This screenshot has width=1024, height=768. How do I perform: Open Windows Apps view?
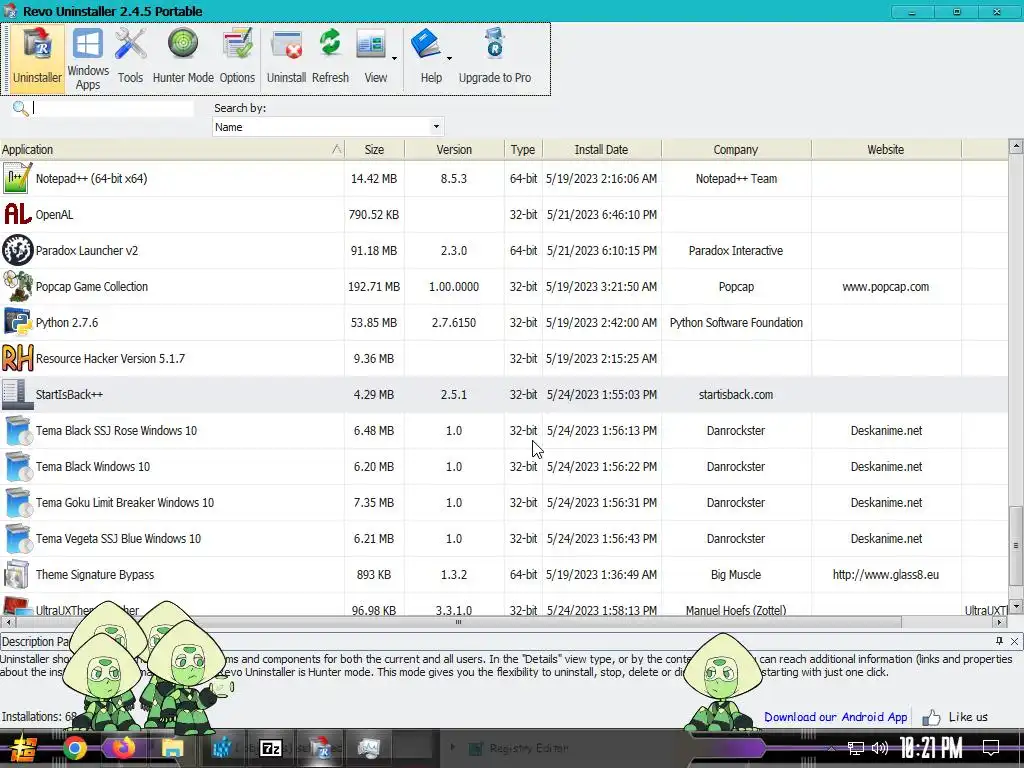tap(88, 57)
